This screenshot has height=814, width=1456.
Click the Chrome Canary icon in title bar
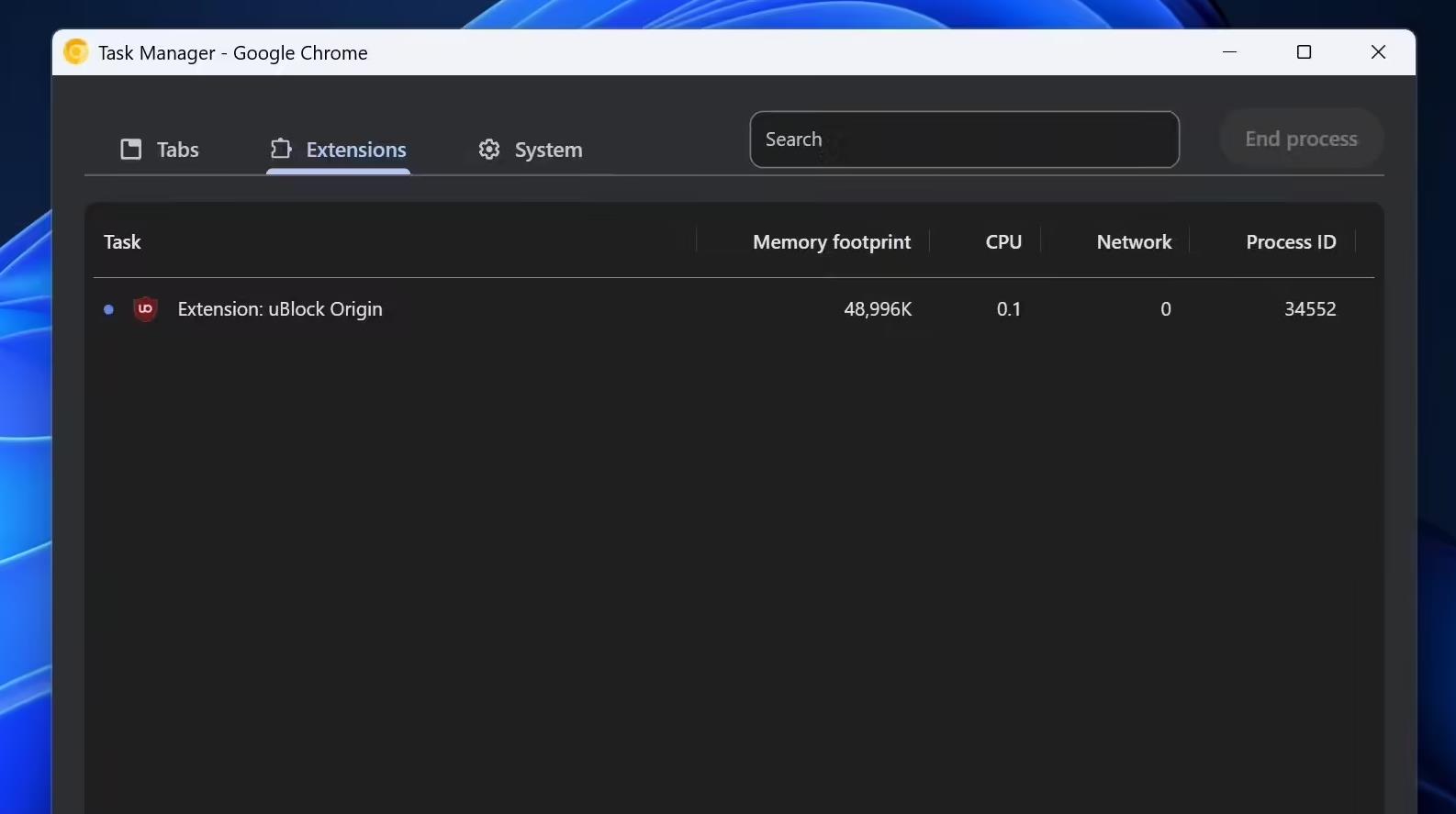pos(76,52)
